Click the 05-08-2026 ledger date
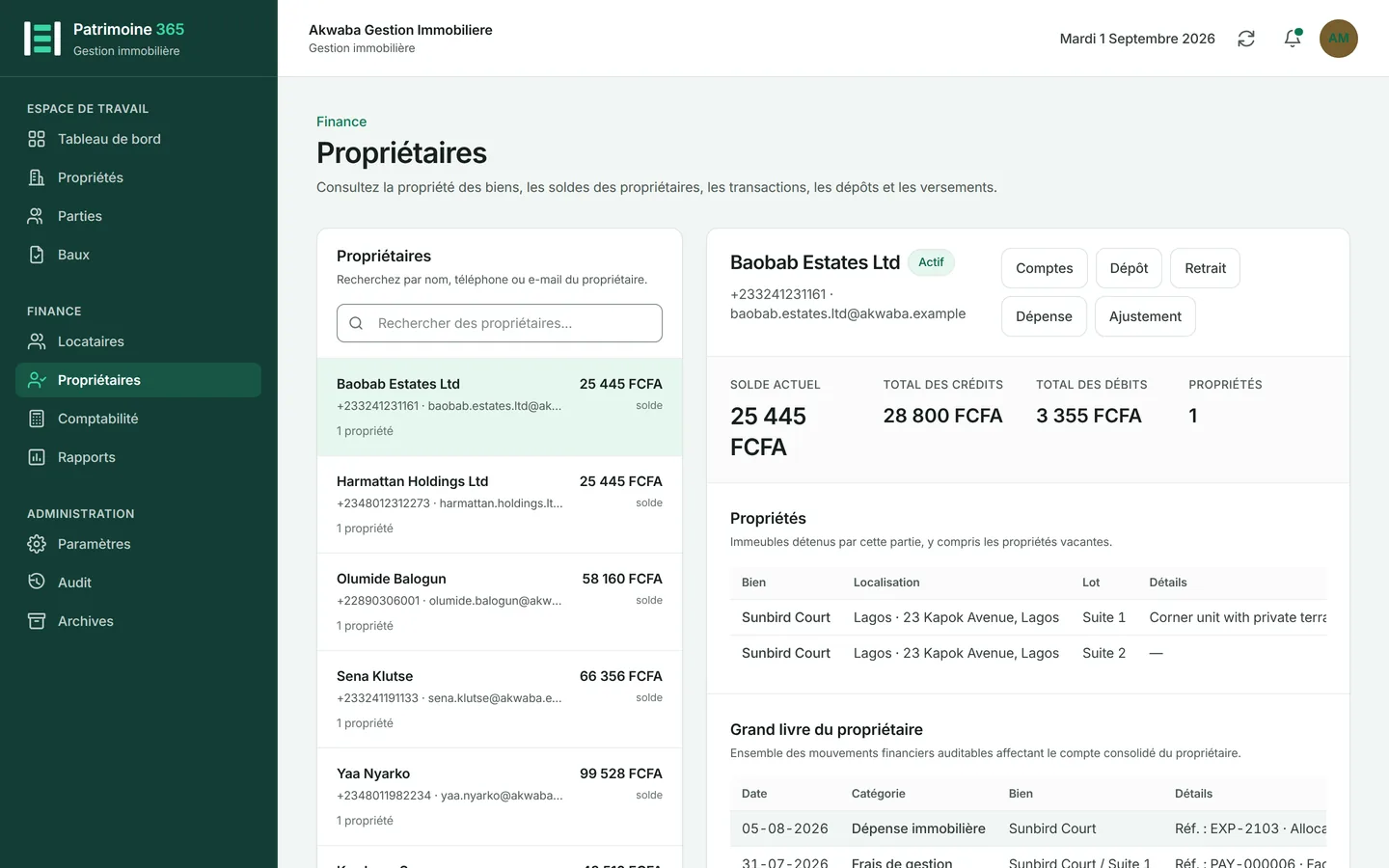The image size is (1389, 868). pos(785,828)
